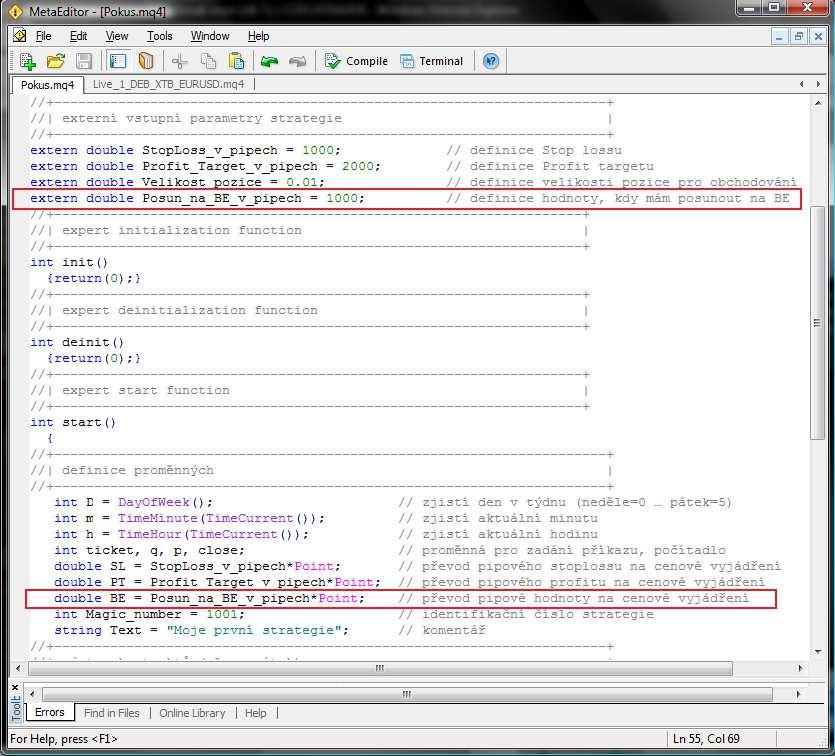Click the 'extern double Profit_Target_v_pipech = 2000;' line
Screen dimensions: 835x756
tap(205, 166)
